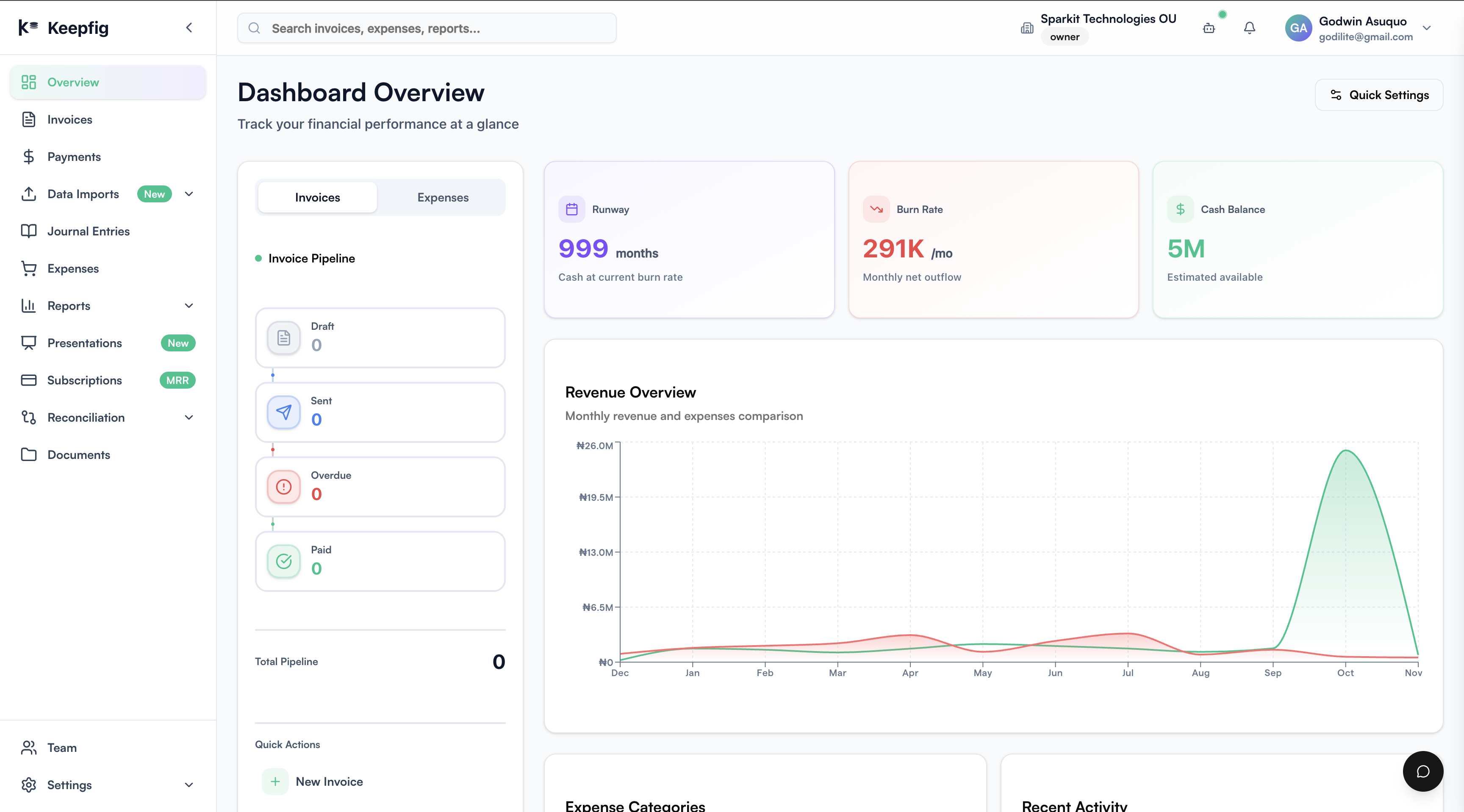Switch to the Expenses tab
Image resolution: width=1464 pixels, height=812 pixels.
pos(443,197)
